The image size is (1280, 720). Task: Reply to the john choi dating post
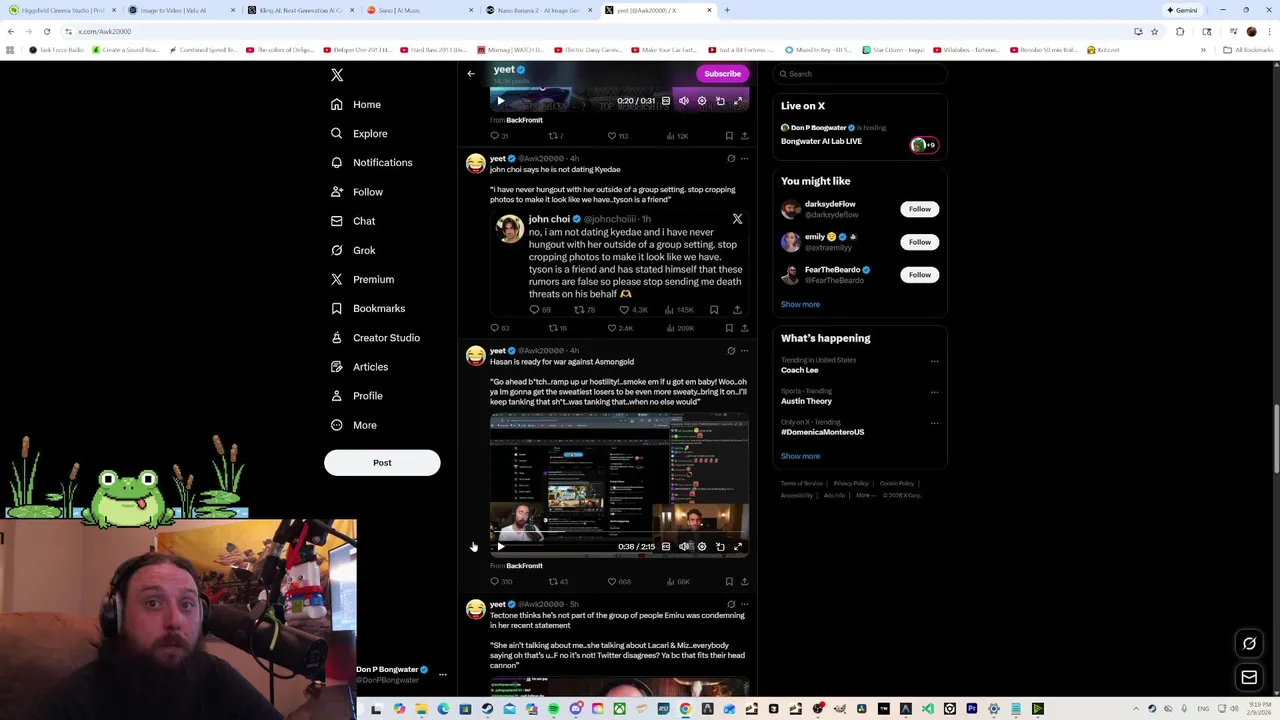tap(499, 328)
